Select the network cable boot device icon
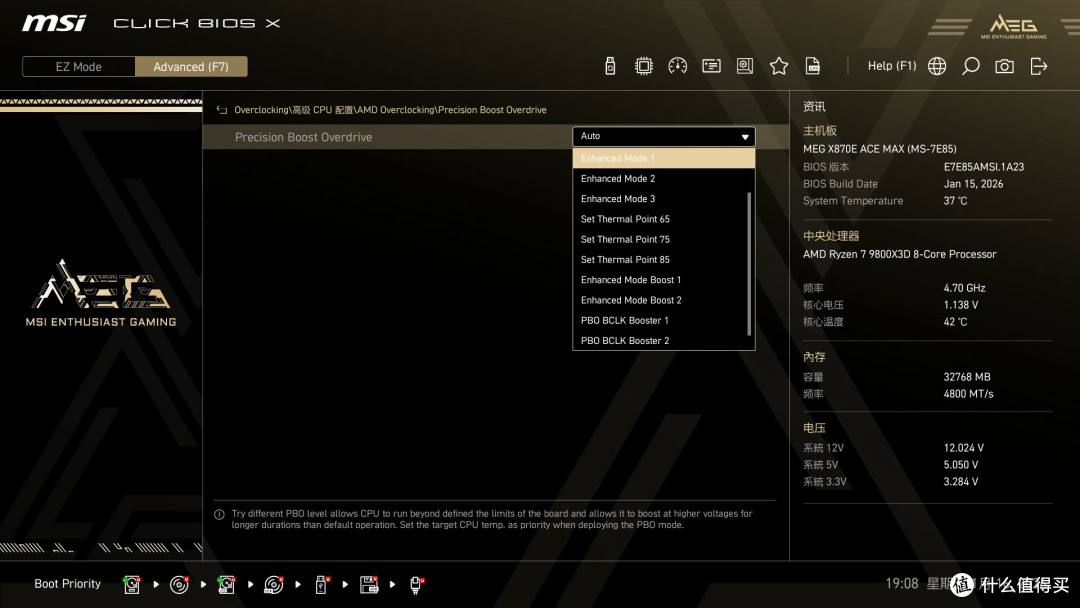Screen dimensions: 1080x608 point(416,585)
